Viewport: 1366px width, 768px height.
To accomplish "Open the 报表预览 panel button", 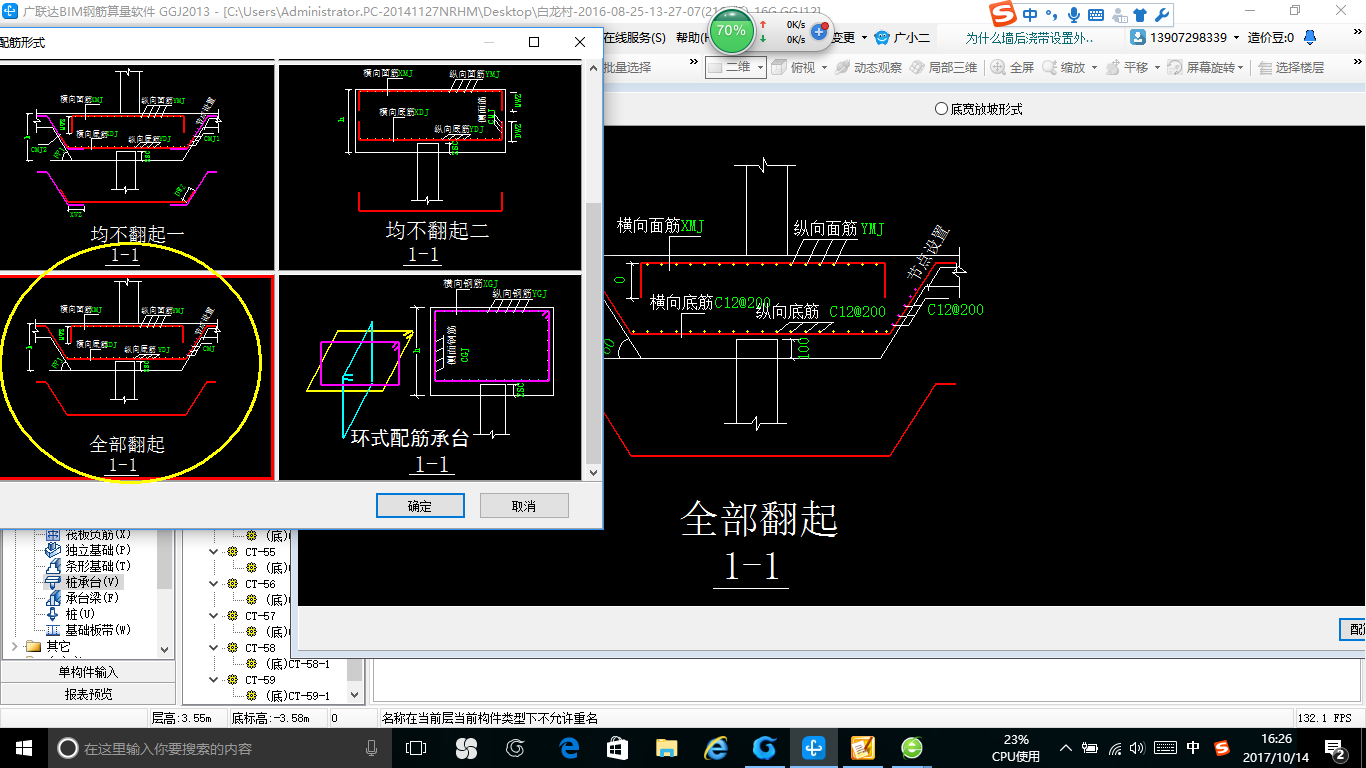I will (x=88, y=694).
